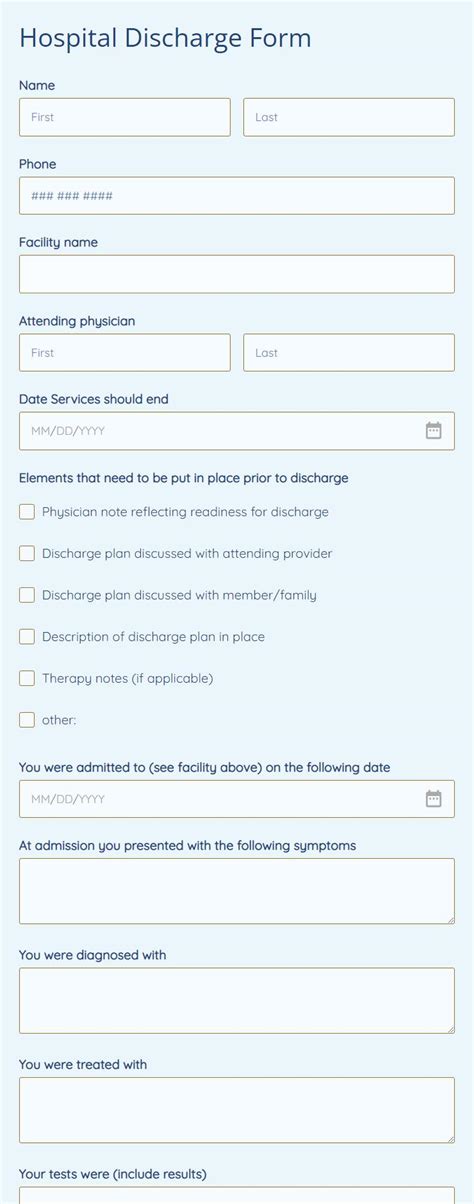Click the Name Last input field

click(x=349, y=117)
